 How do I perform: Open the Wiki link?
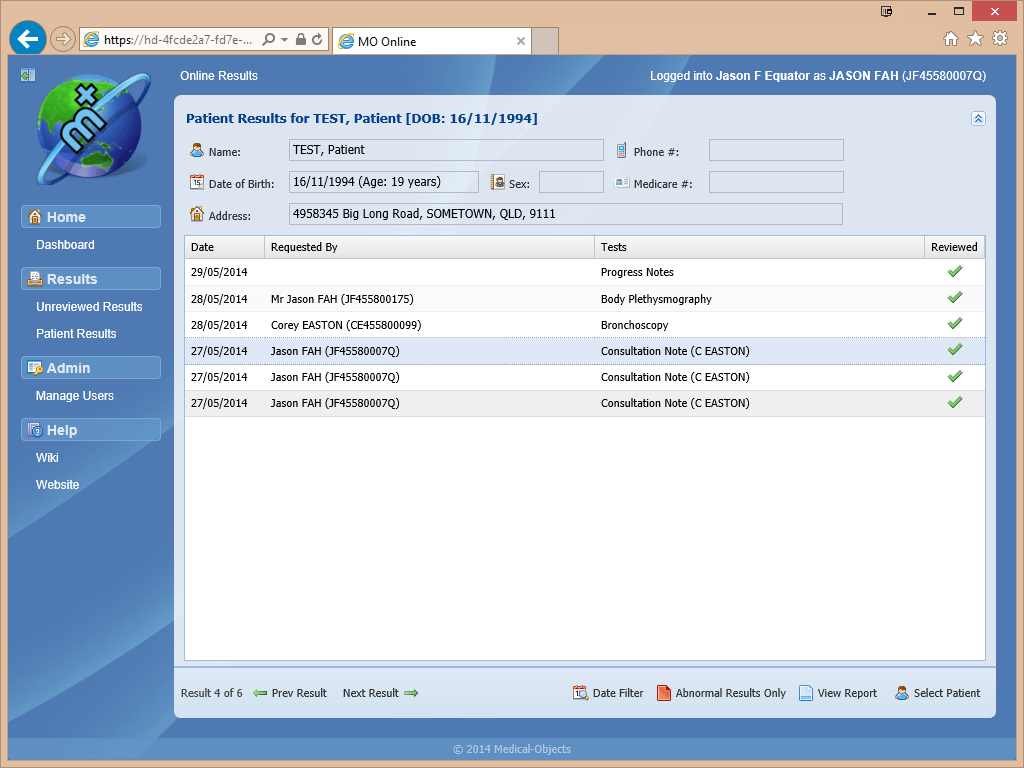click(47, 458)
